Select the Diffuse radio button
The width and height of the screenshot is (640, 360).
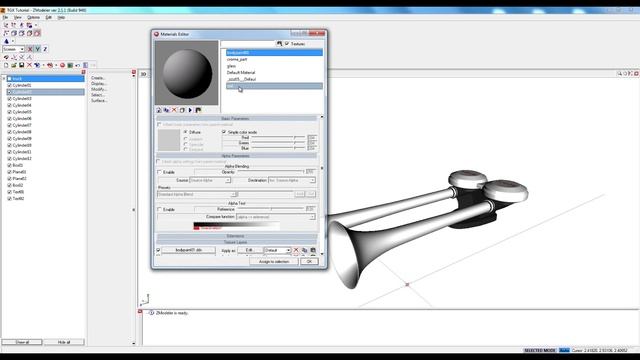186,132
